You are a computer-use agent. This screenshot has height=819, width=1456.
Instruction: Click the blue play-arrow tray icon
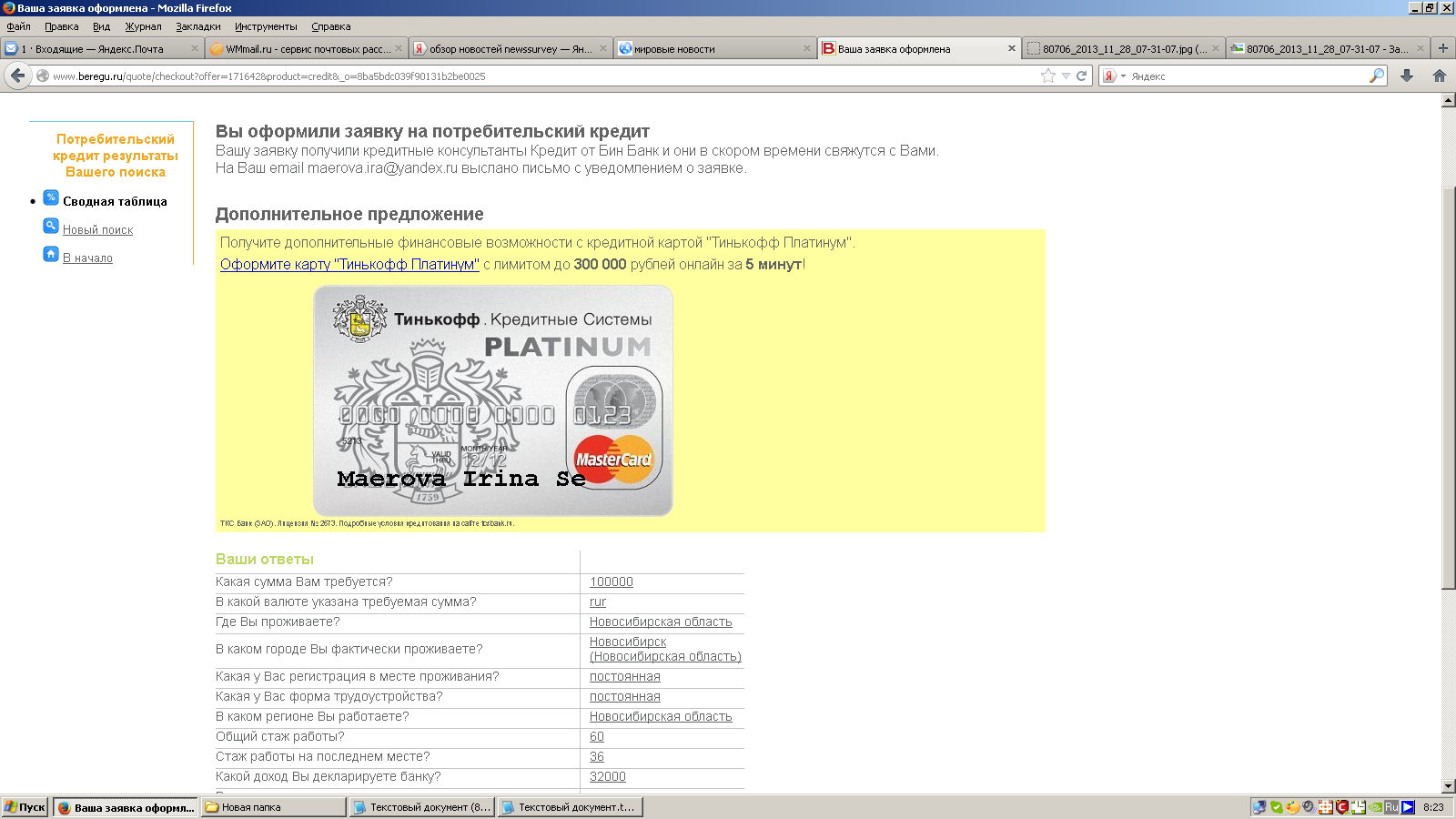coord(1408,807)
